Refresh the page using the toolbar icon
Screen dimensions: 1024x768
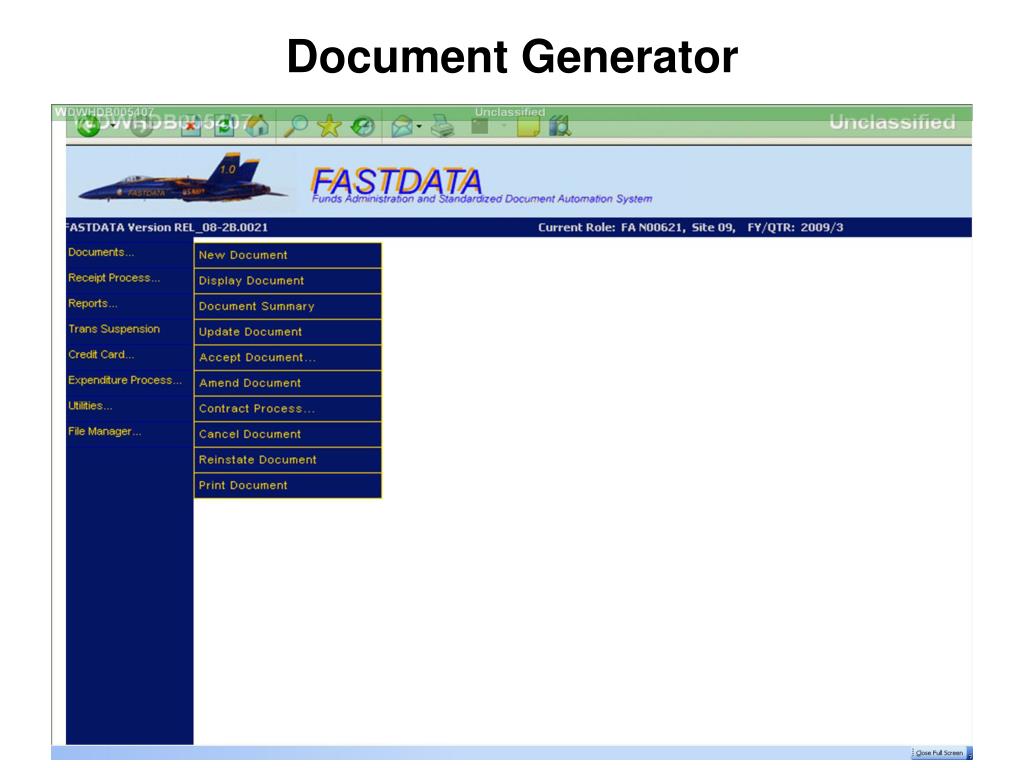[223, 125]
